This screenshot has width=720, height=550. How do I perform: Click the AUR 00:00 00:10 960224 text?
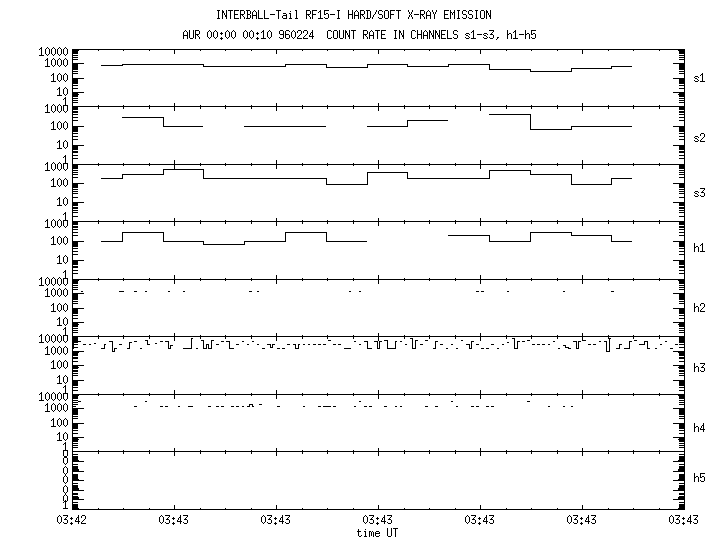pos(248,35)
